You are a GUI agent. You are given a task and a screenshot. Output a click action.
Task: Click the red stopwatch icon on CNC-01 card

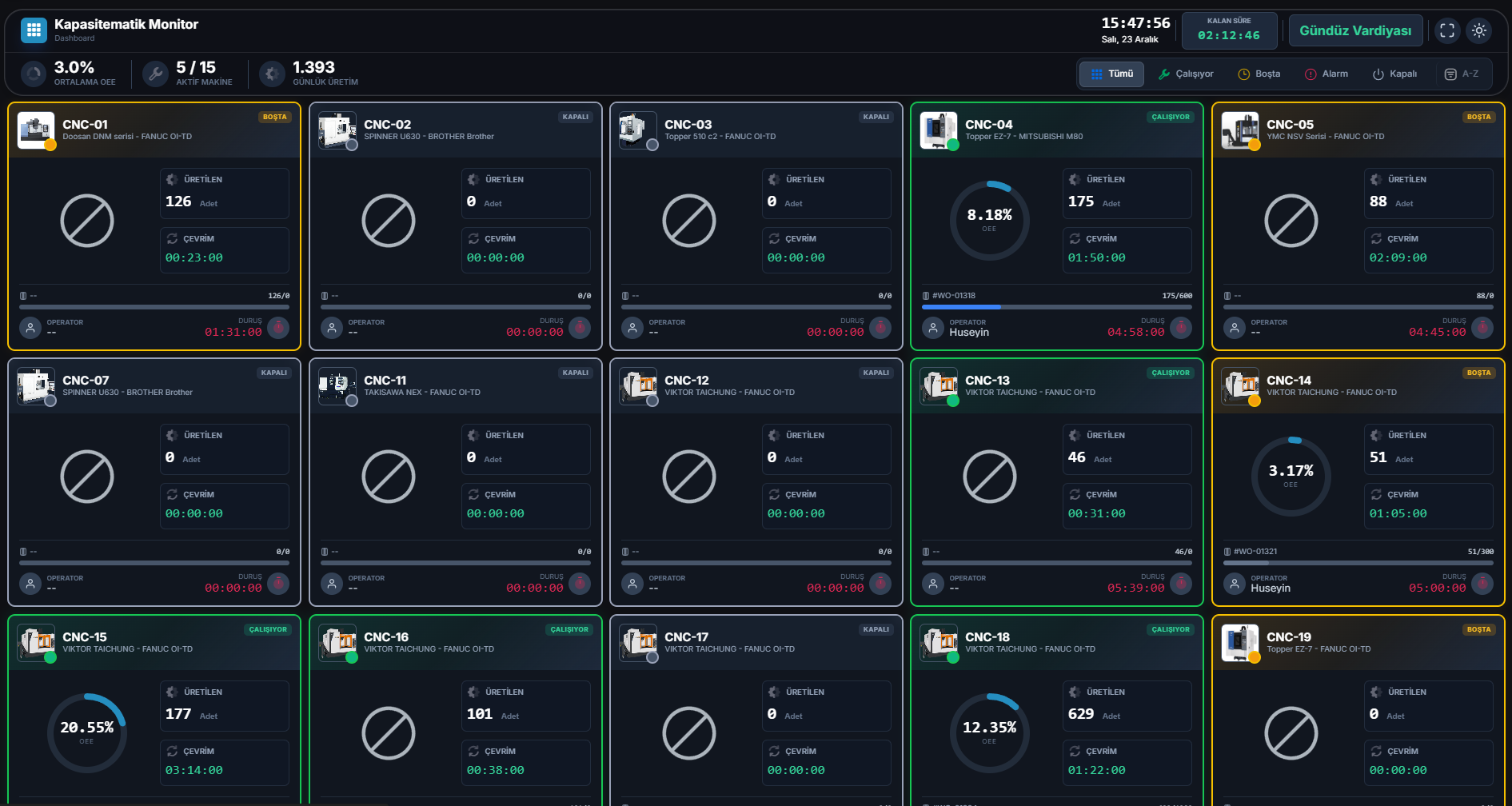tap(278, 327)
